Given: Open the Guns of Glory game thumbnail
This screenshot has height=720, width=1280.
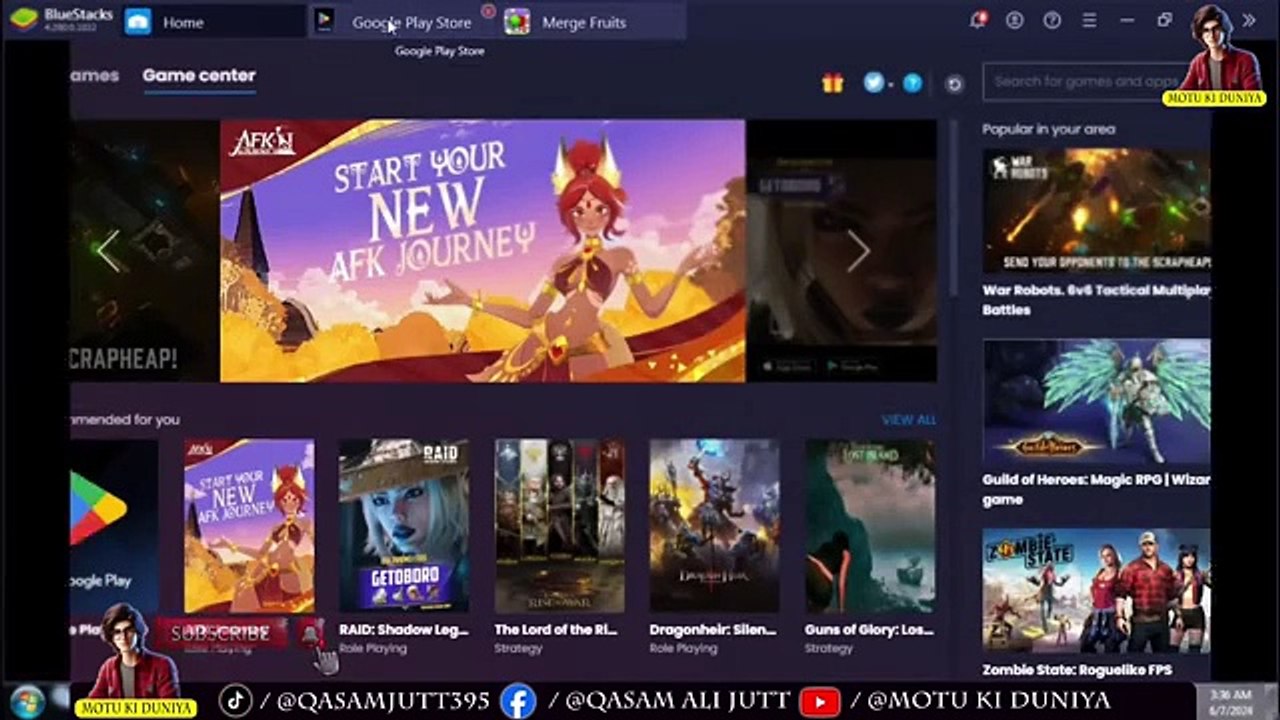Looking at the screenshot, I should [870, 526].
